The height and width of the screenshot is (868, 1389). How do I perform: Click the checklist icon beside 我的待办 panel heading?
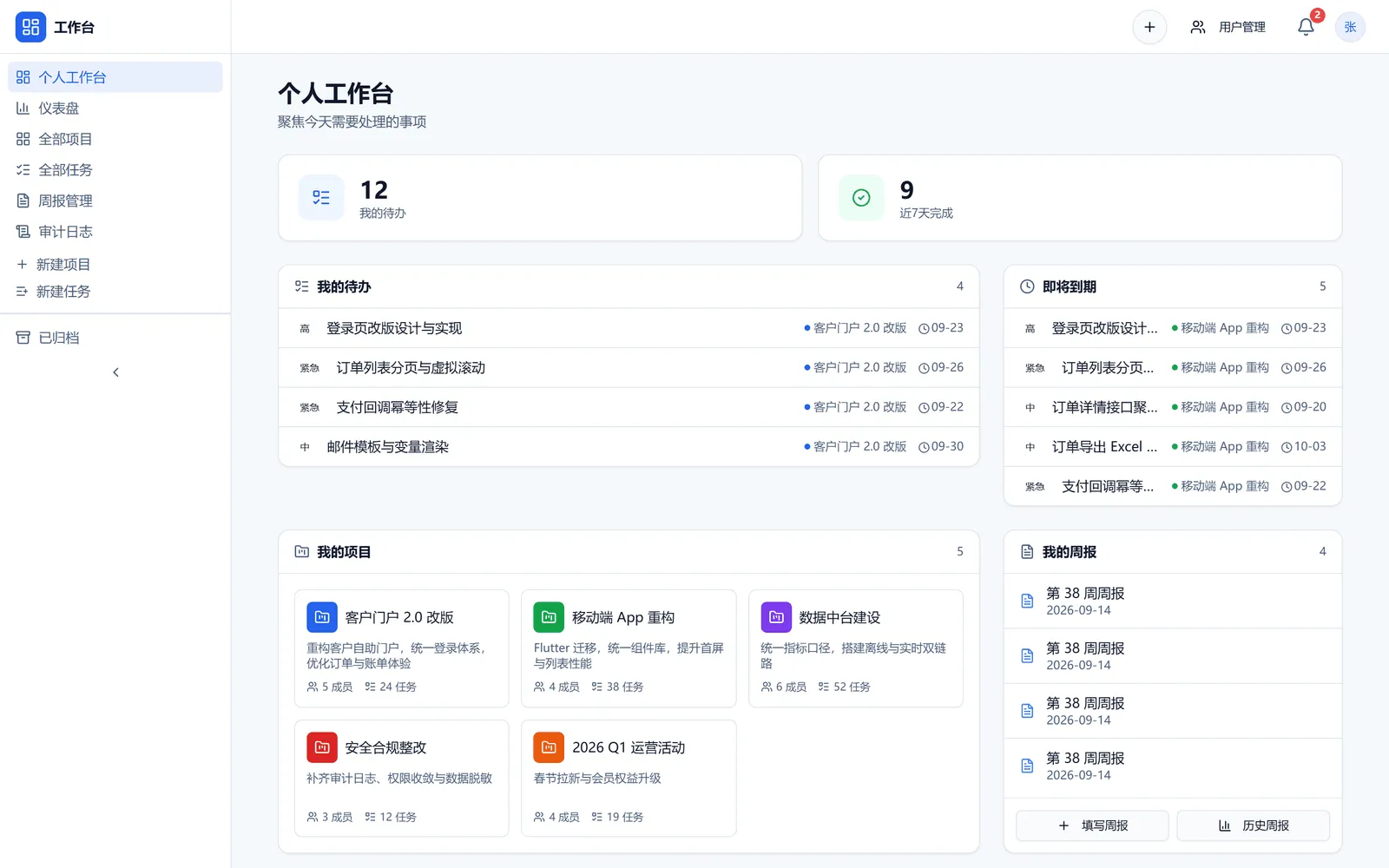point(301,286)
